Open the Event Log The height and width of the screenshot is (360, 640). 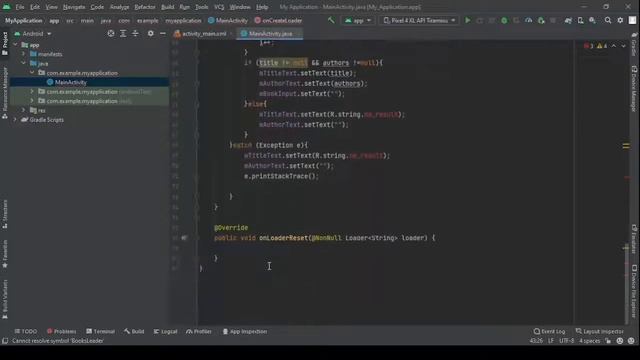(549, 331)
